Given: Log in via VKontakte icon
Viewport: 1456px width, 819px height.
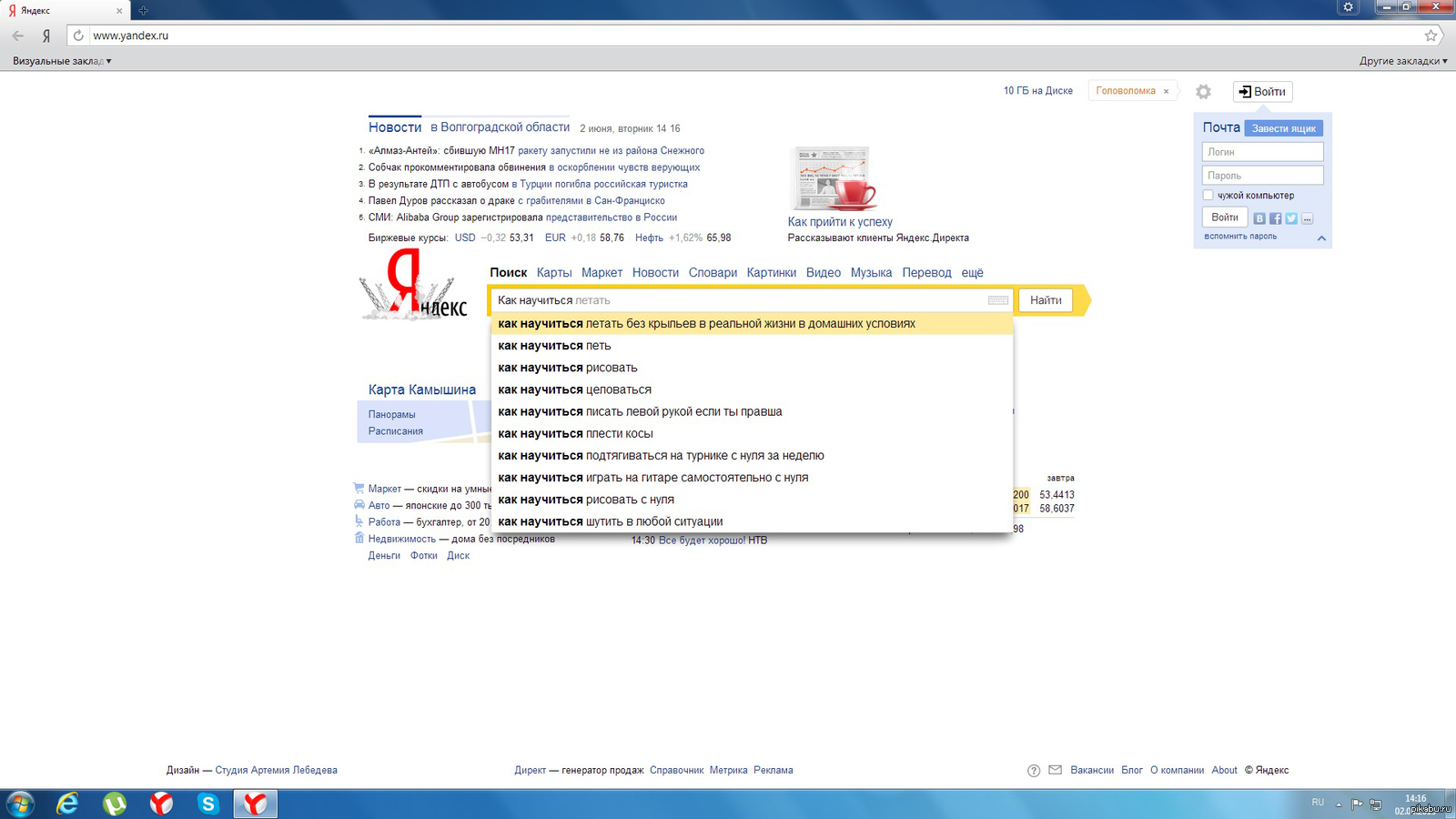Looking at the screenshot, I should coord(1259,218).
